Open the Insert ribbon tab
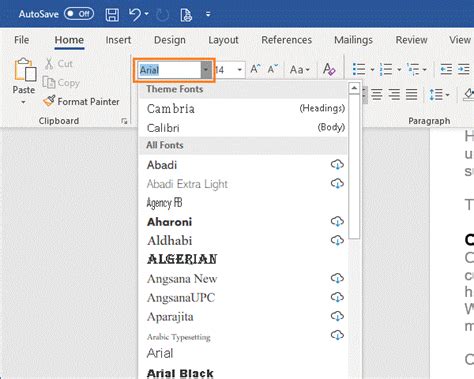Viewport: 474px width, 379px height. point(118,40)
